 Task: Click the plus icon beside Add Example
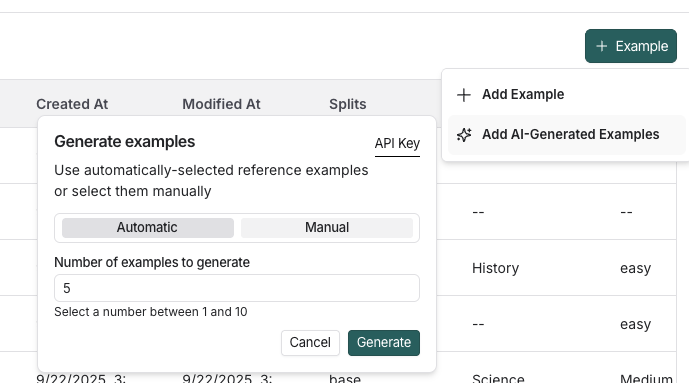(464, 94)
